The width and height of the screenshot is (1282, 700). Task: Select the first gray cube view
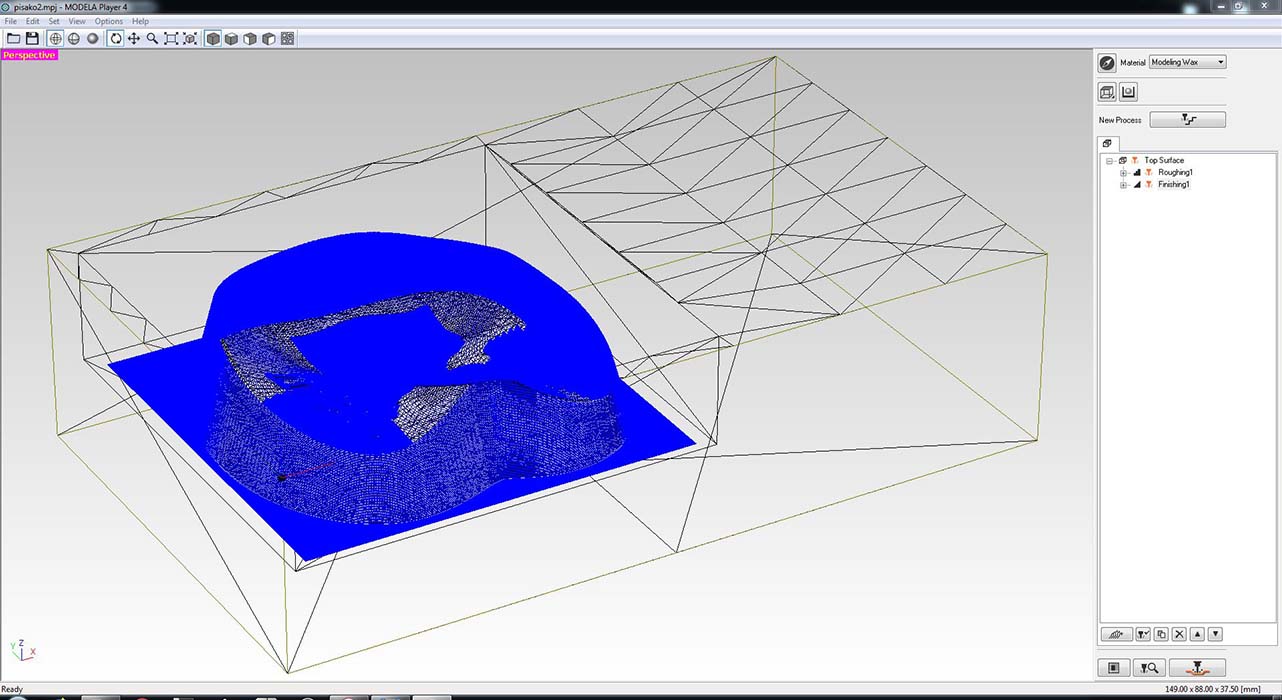click(212, 38)
